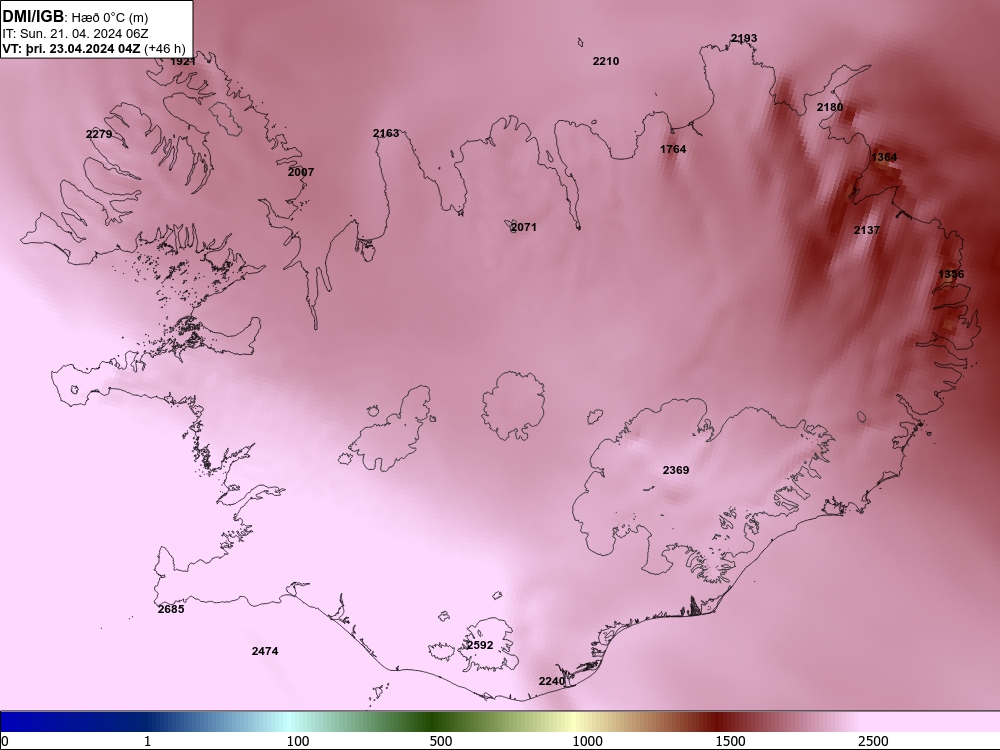The image size is (1000, 750).
Task: Click the 1000 tick on color scale
Action: click(x=587, y=741)
